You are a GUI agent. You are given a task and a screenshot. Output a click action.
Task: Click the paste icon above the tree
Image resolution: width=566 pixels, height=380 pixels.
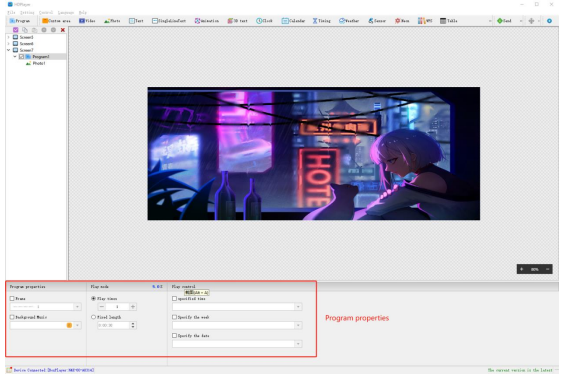coord(34,30)
